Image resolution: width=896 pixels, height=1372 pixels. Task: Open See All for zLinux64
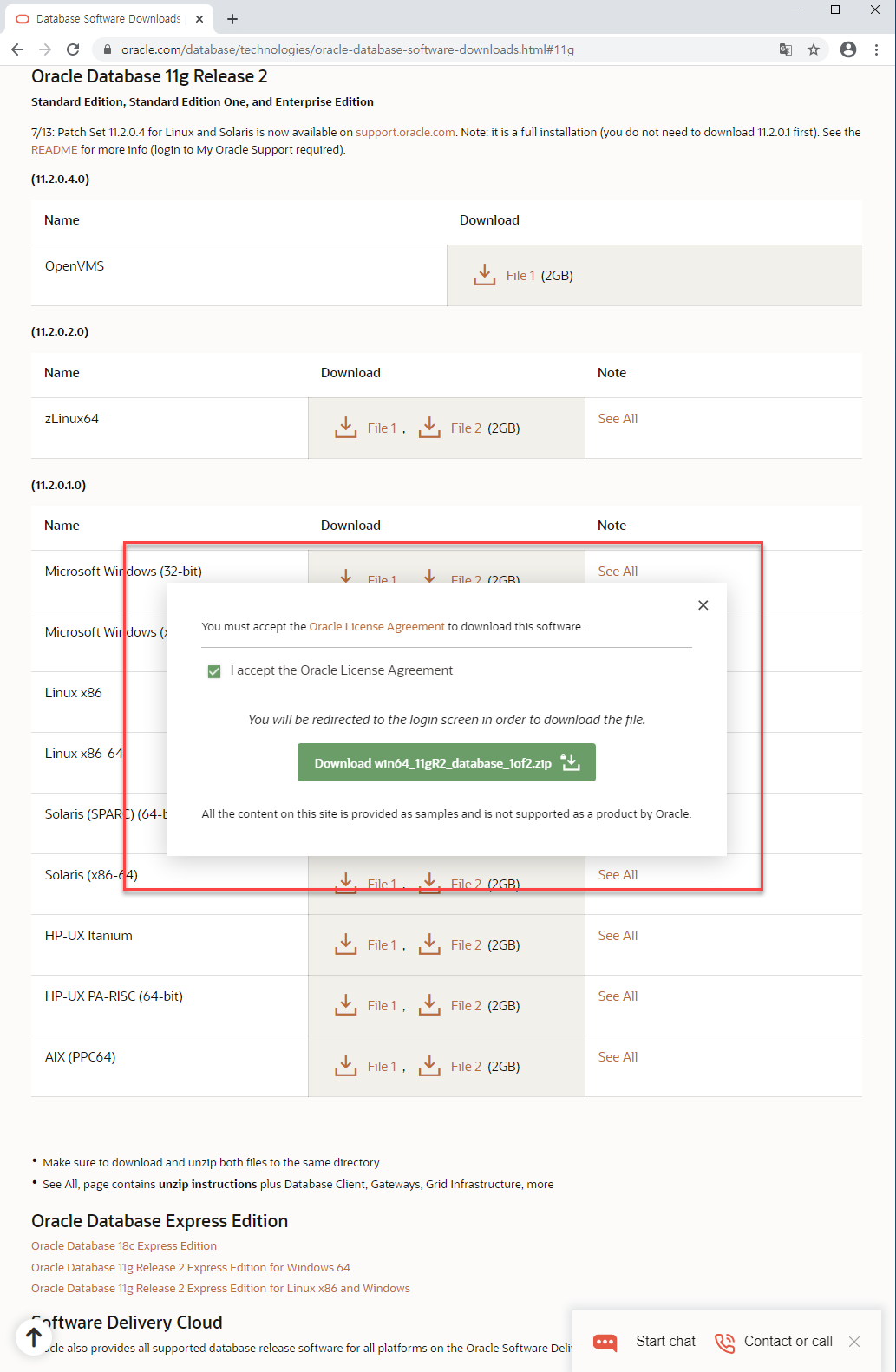click(618, 419)
